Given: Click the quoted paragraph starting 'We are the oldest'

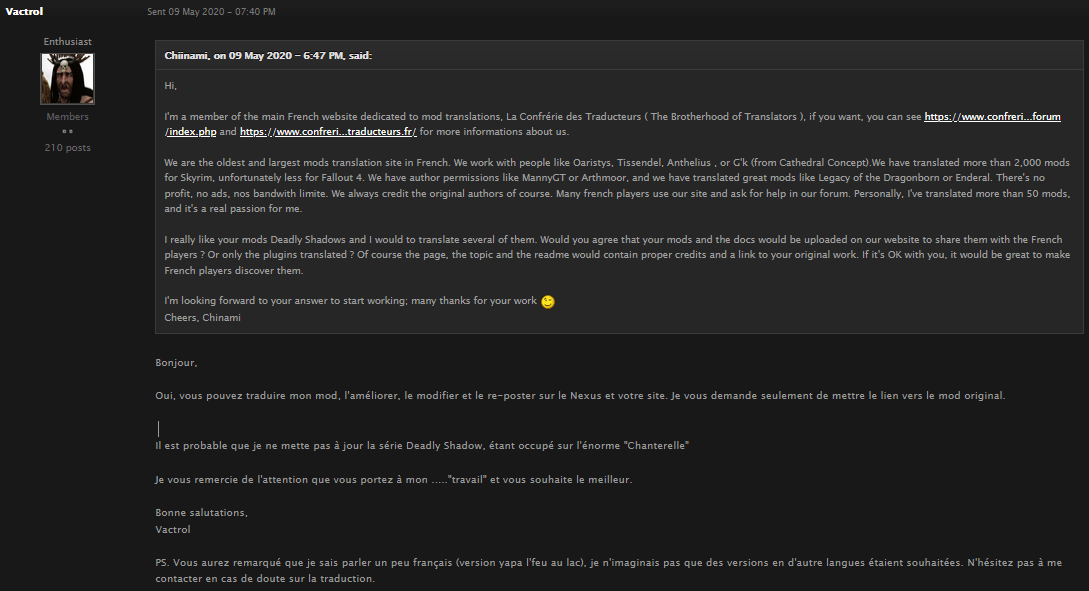Looking at the screenshot, I should [x=620, y=185].
